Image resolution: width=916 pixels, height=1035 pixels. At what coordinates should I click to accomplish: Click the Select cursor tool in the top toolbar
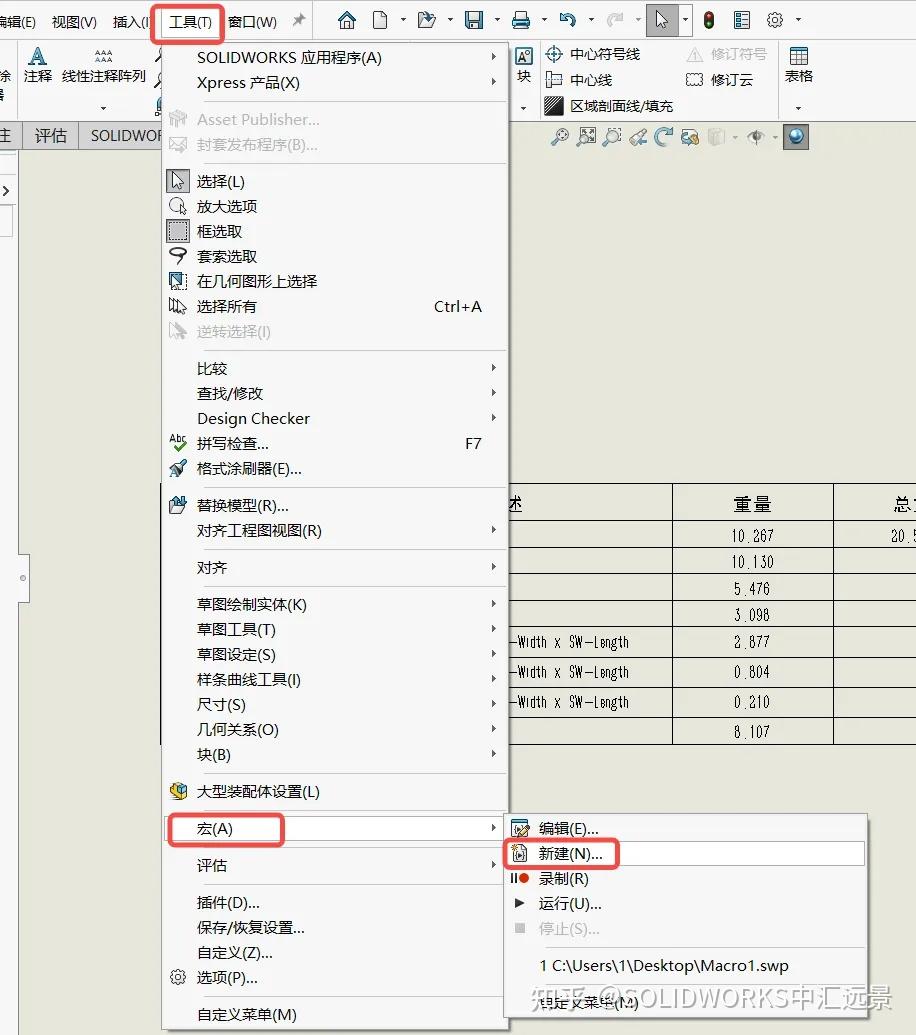[x=662, y=20]
